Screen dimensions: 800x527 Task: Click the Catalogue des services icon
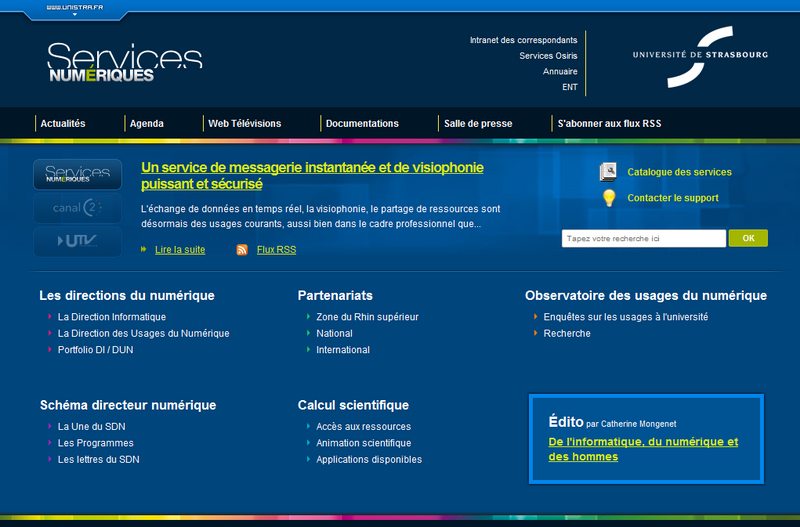(608, 172)
